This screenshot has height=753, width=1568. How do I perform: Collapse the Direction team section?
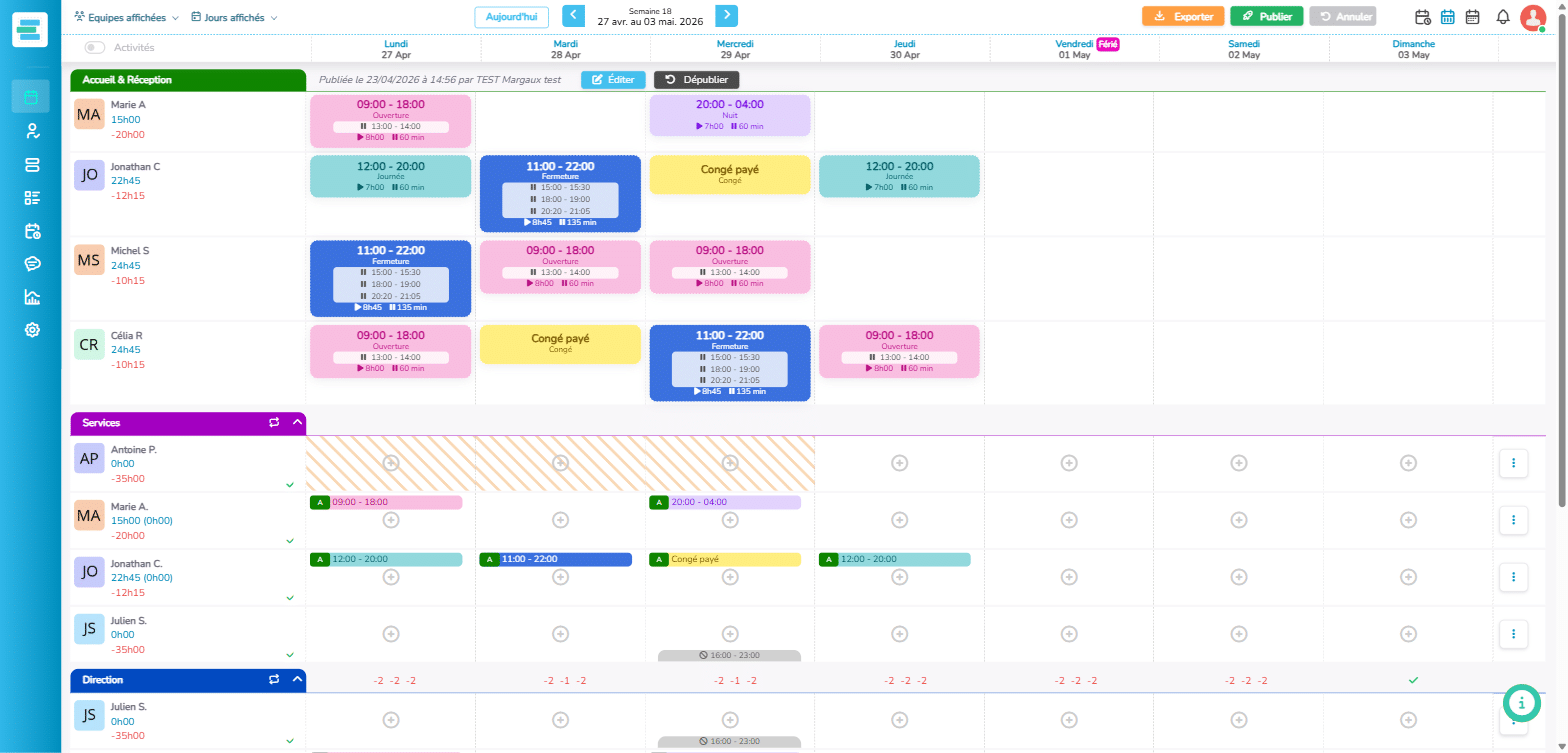tap(297, 680)
